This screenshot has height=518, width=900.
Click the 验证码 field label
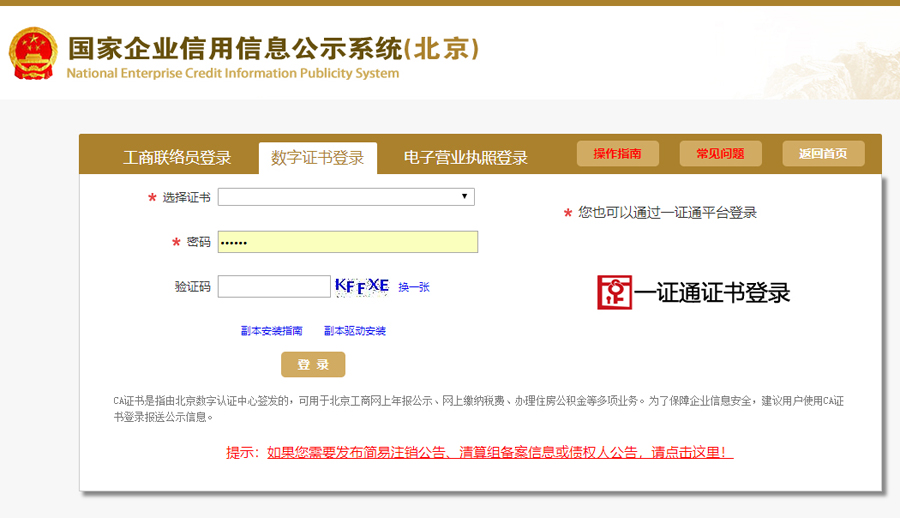click(192, 287)
